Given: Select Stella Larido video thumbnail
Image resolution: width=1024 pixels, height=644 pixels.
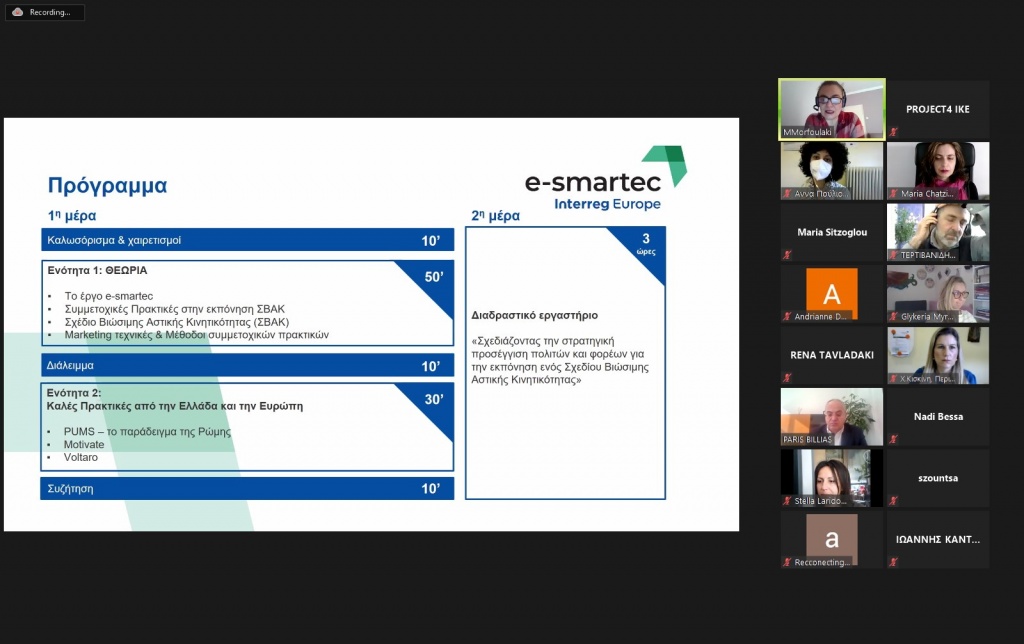Looking at the screenshot, I should [832, 477].
